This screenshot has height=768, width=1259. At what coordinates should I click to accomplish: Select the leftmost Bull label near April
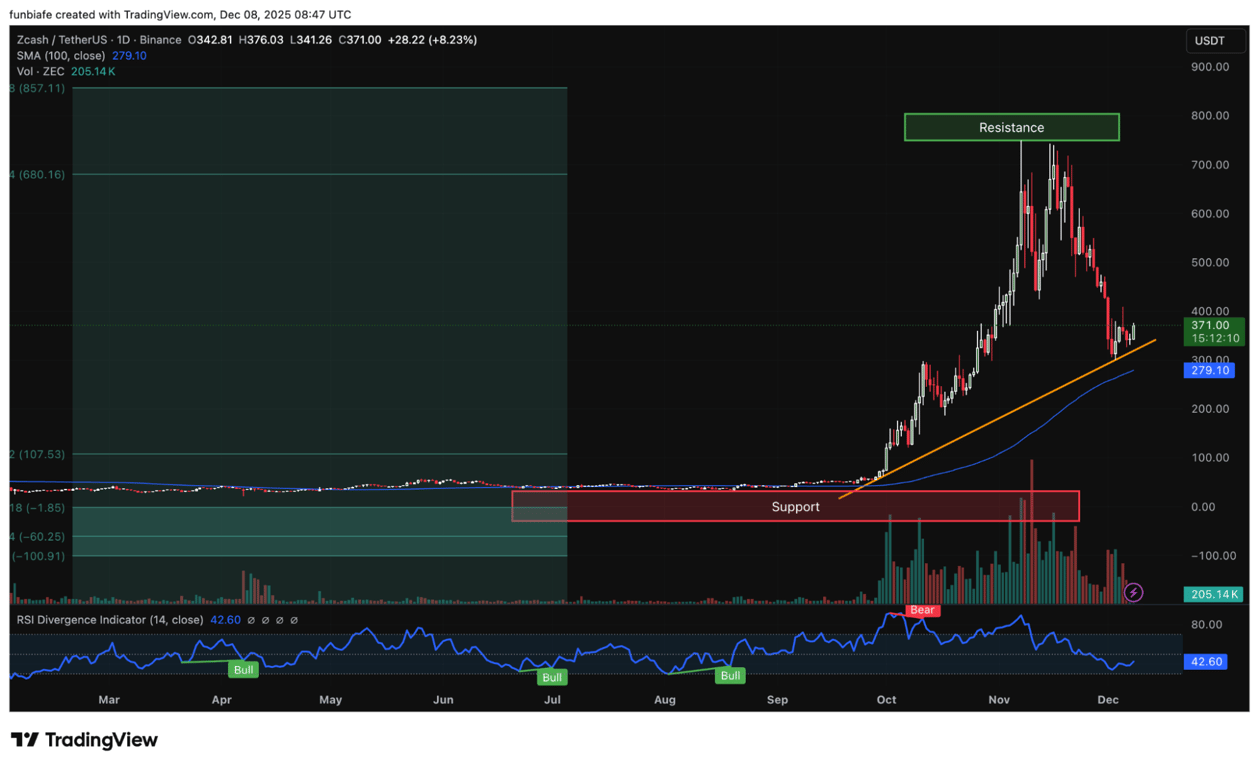243,669
